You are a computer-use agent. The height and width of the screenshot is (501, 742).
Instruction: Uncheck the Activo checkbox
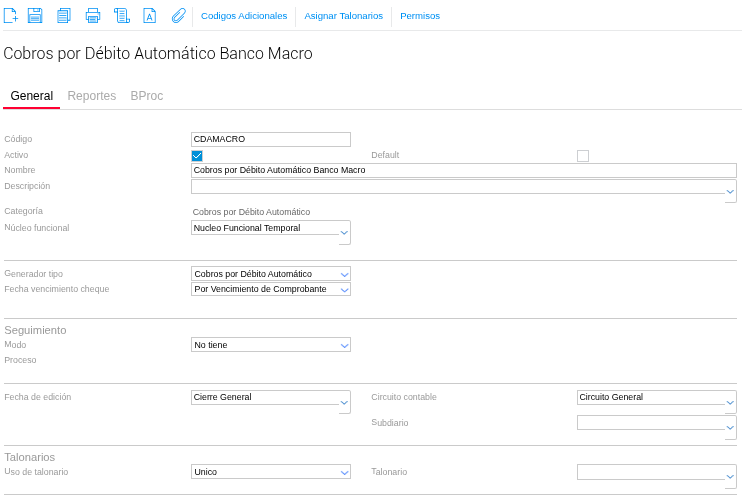click(x=197, y=155)
